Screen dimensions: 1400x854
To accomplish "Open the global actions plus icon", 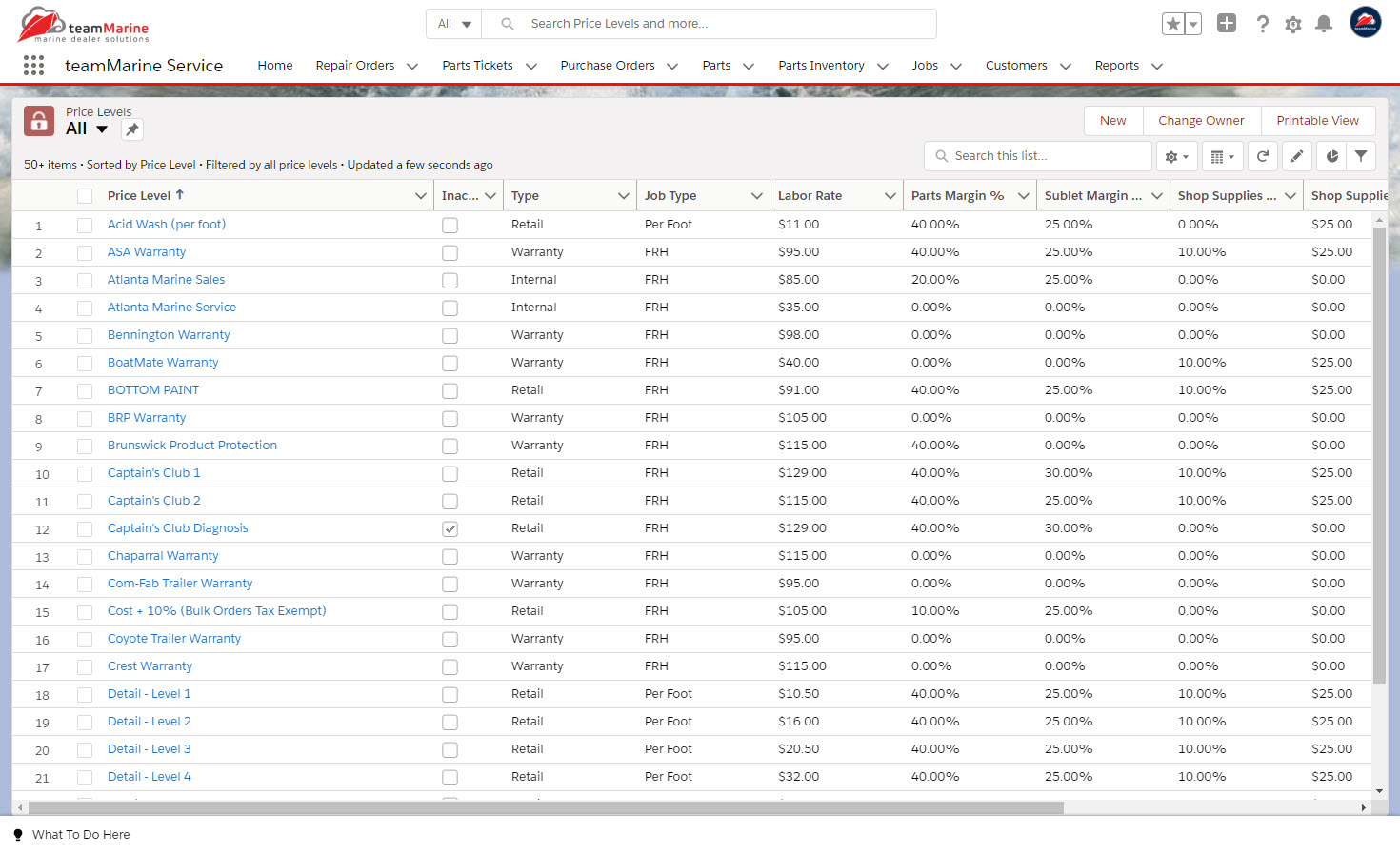I will pos(1227,24).
